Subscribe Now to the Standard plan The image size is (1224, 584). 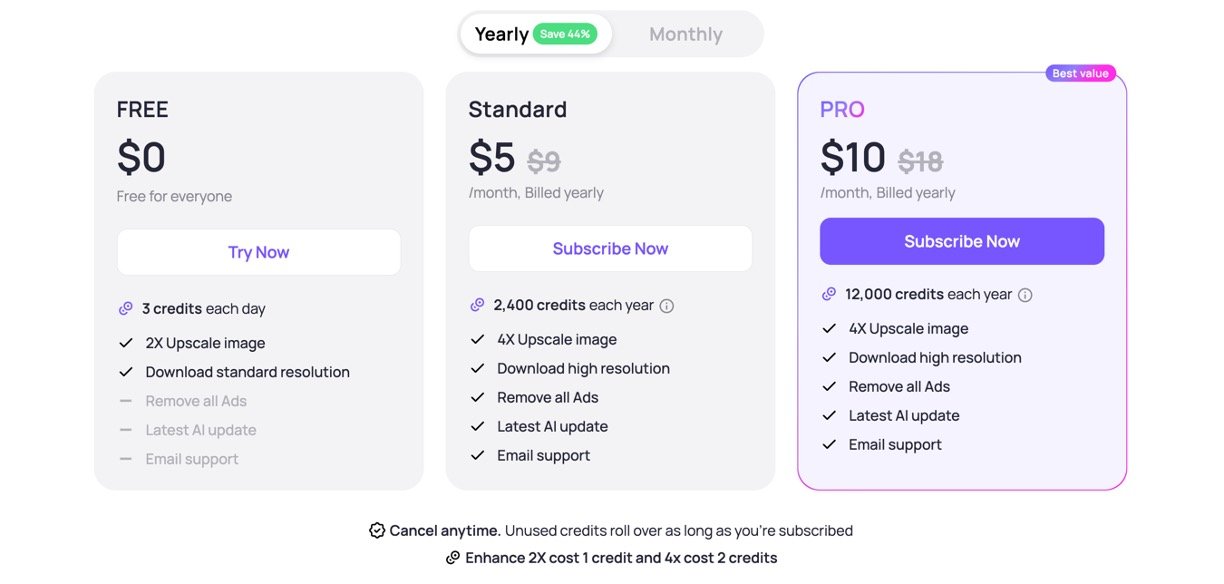pos(610,249)
